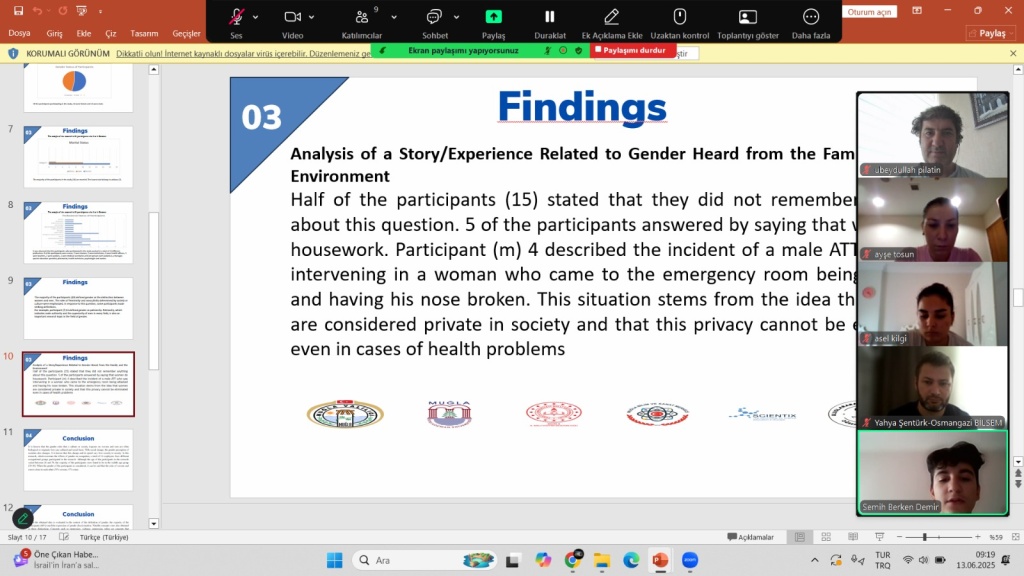This screenshot has height=576, width=1024.
Task: Toggle the Video camera button
Action: coord(292,17)
